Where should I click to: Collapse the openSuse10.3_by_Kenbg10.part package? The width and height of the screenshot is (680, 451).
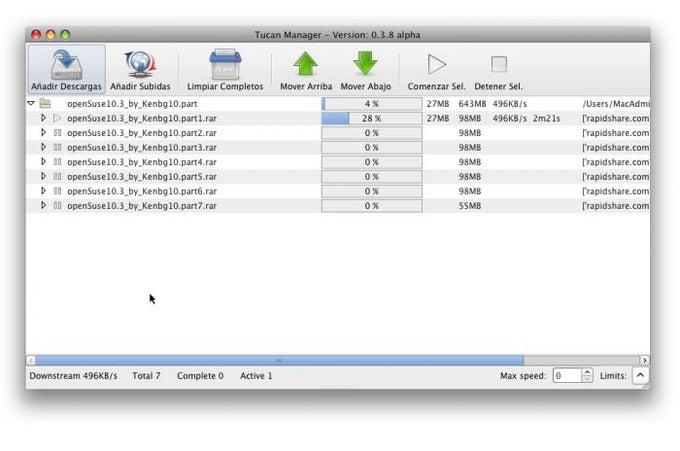point(31,104)
